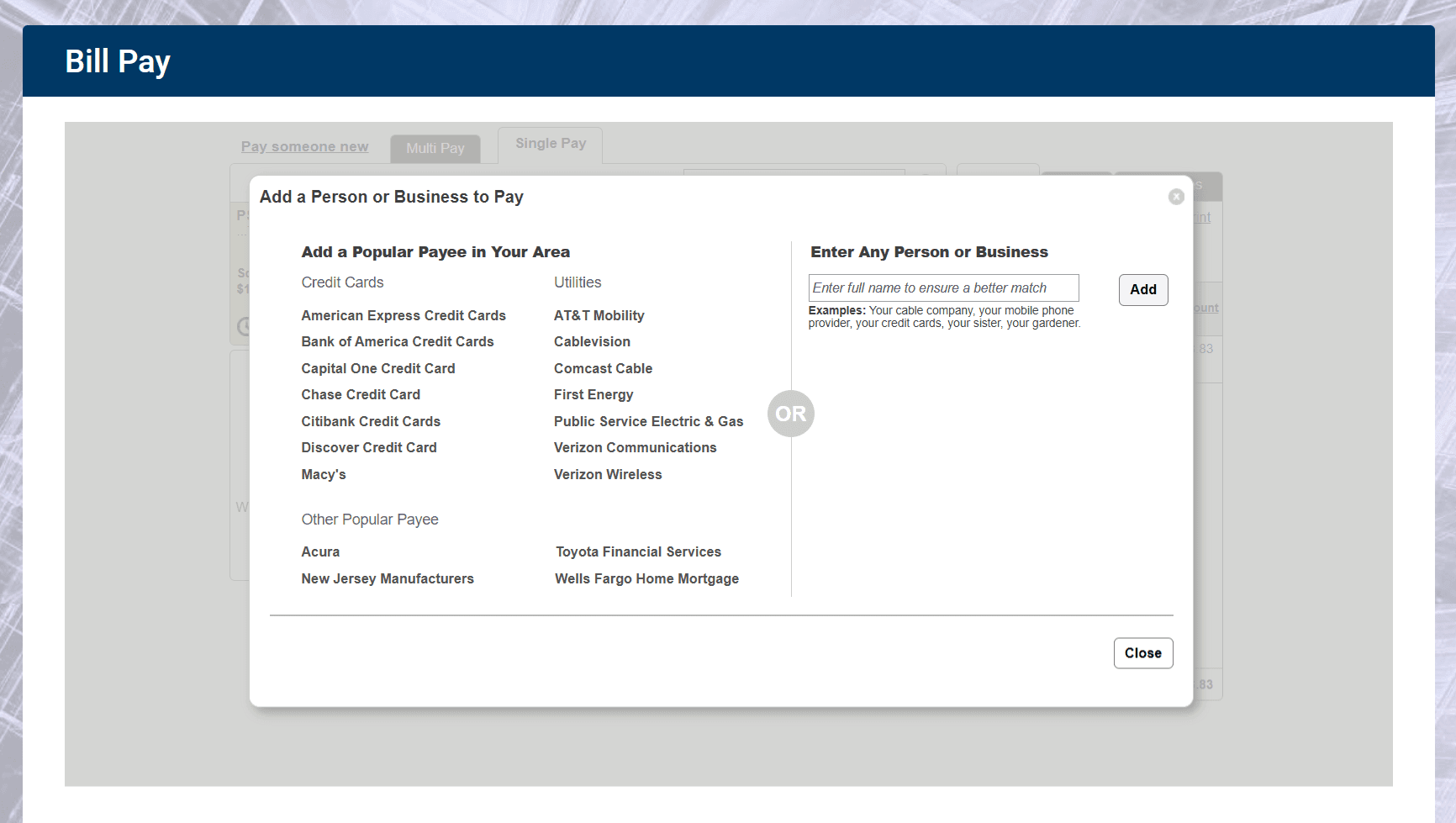Viewport: 1456px width, 823px height.
Task: Select Macy's payee
Action: (x=324, y=475)
